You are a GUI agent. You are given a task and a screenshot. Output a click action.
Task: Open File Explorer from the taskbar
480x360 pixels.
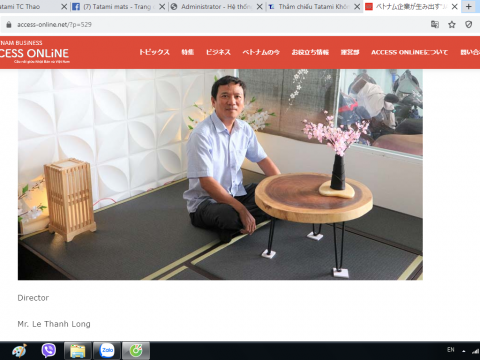78,351
